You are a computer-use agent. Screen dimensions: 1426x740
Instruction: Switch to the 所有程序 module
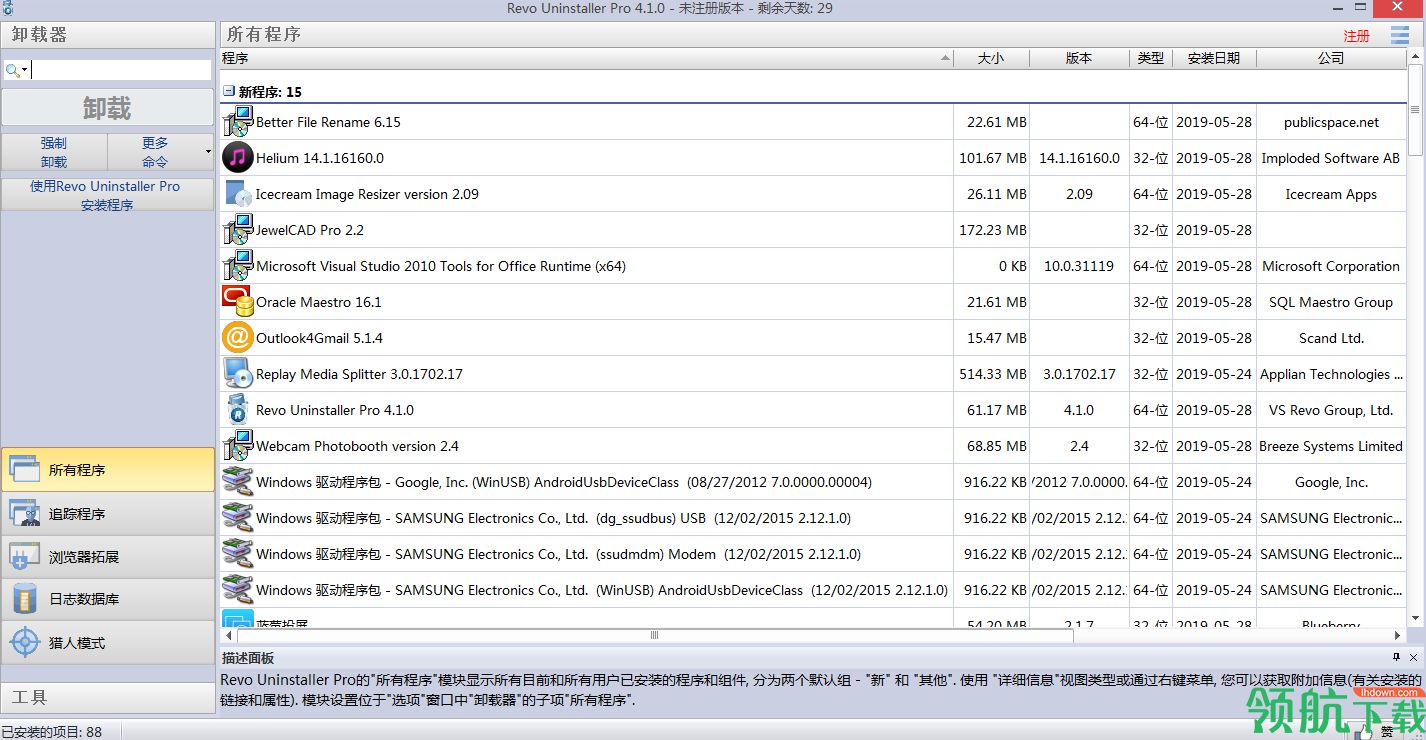point(107,469)
